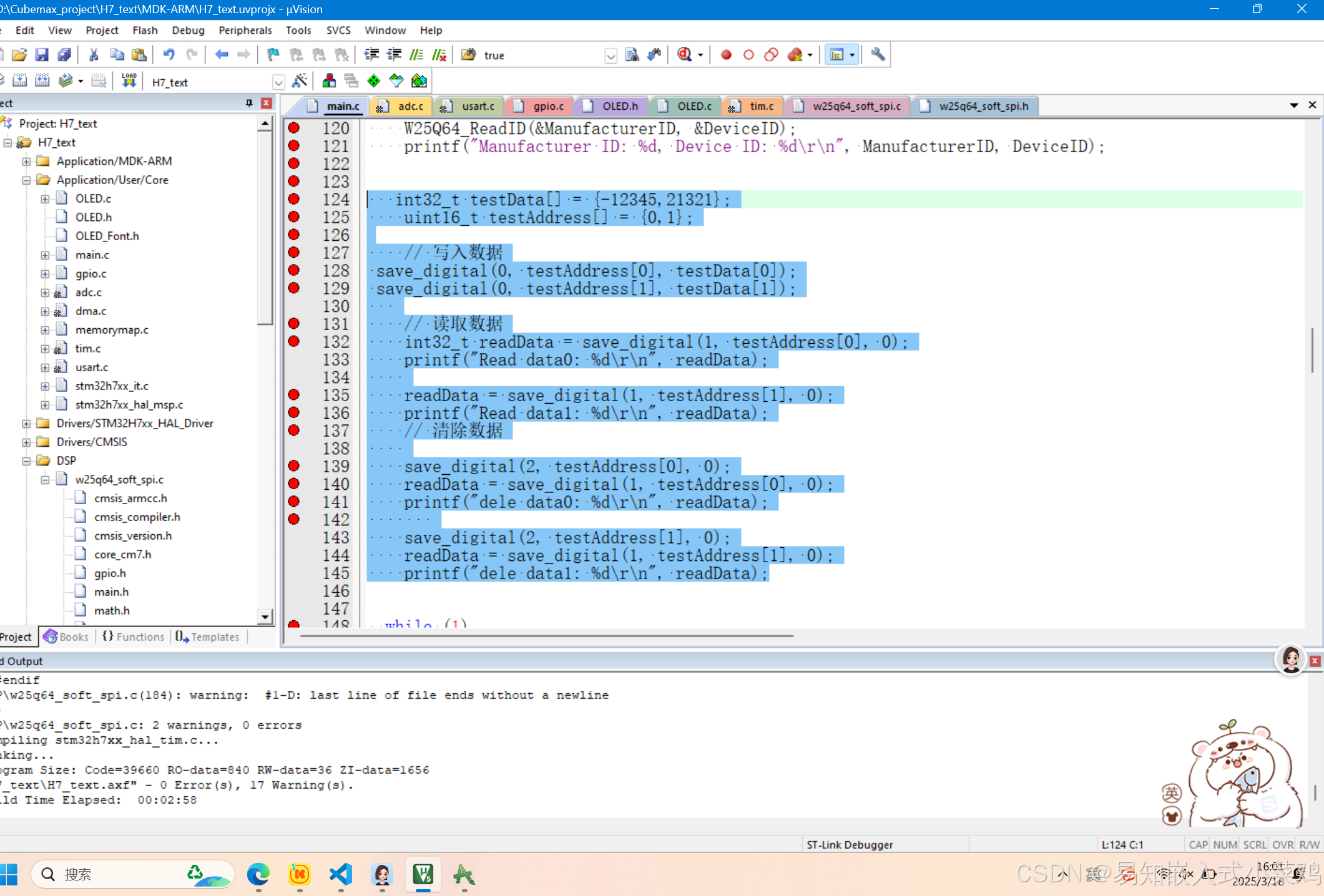1324x896 pixels.
Task: Start debug session with magnifier icon
Action: tap(685, 55)
